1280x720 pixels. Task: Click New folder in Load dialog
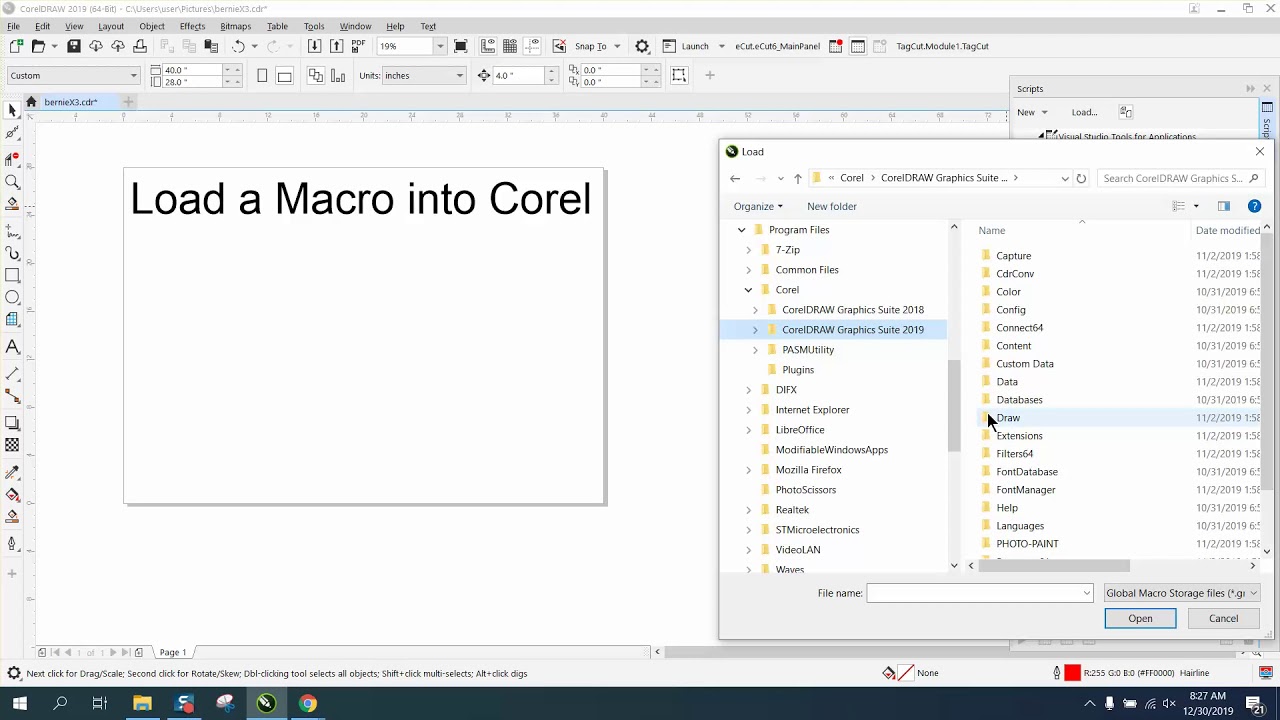click(x=831, y=206)
